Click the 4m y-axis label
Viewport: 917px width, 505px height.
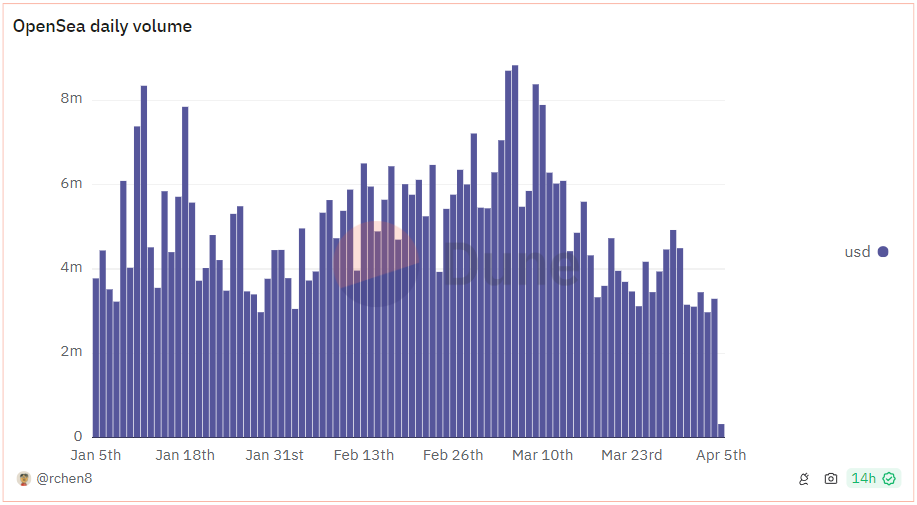[71, 268]
